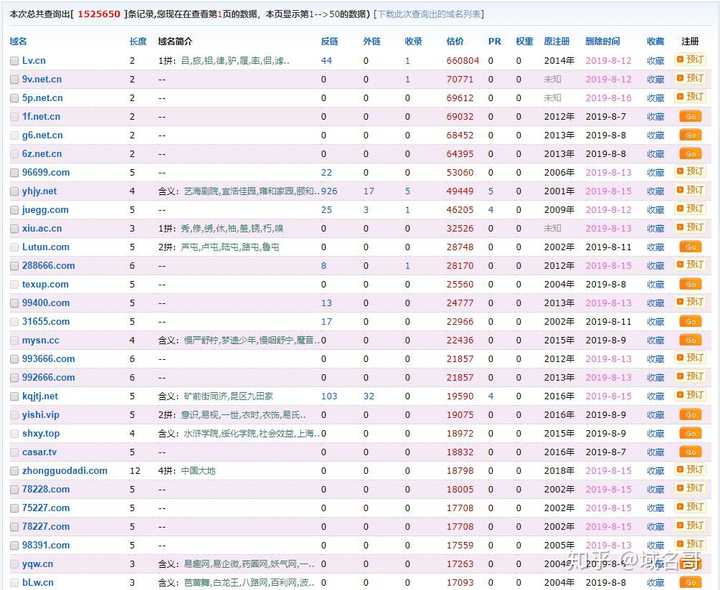Viewport: 720px width, 590px height.
Task: Click backlink count 44 for Lv.cn
Action: pyautogui.click(x=326, y=61)
